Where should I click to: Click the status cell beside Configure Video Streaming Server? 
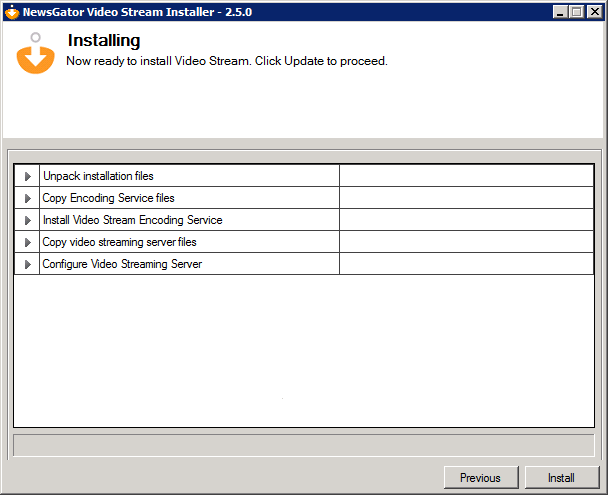point(466,264)
